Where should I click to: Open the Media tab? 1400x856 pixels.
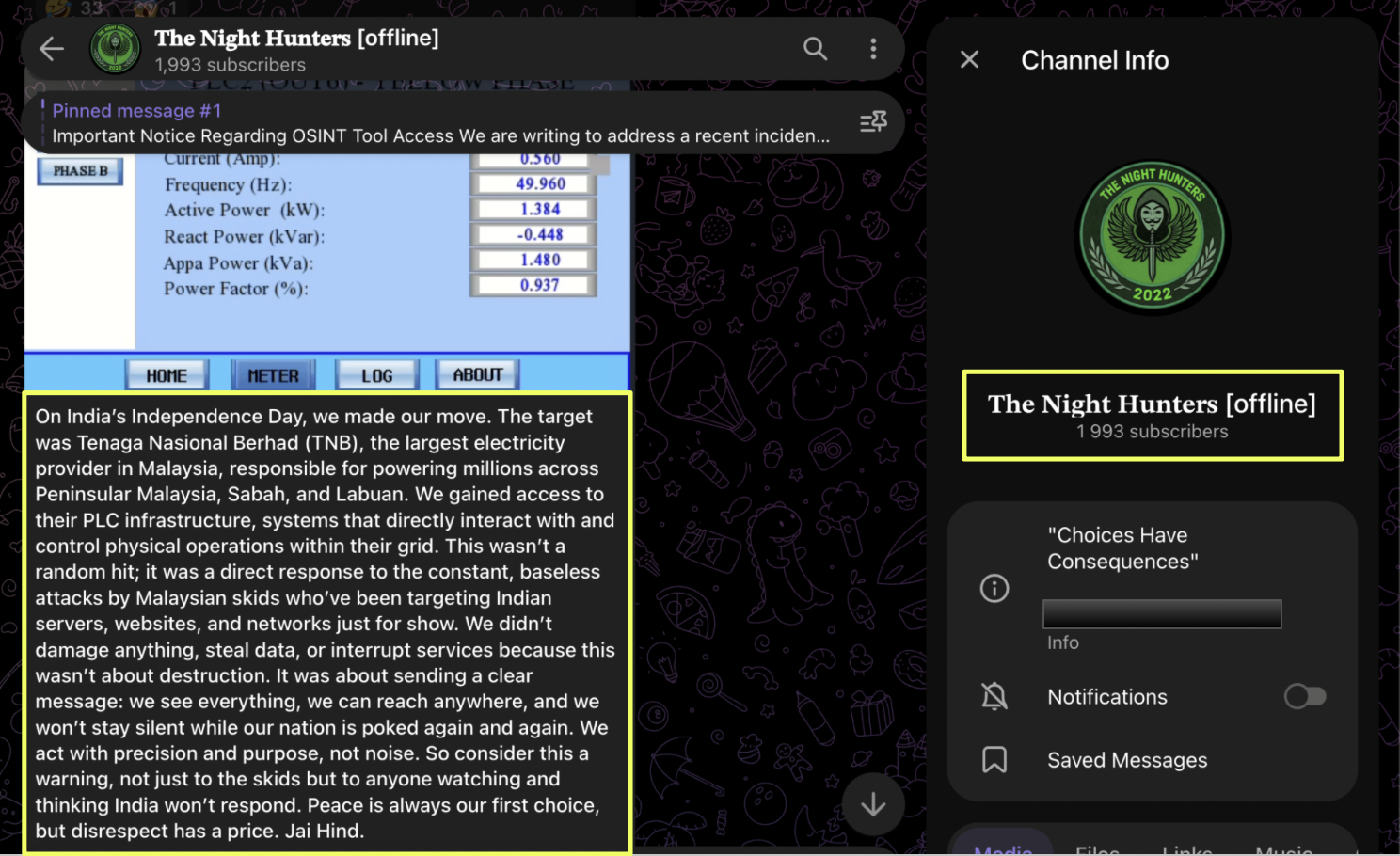click(x=1003, y=848)
